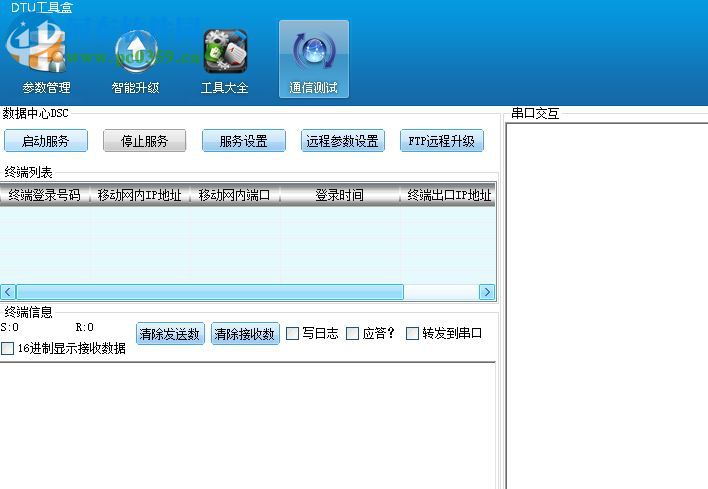Sort by the 登录时间 column header
Viewport: 708px width, 489px height.
point(340,195)
